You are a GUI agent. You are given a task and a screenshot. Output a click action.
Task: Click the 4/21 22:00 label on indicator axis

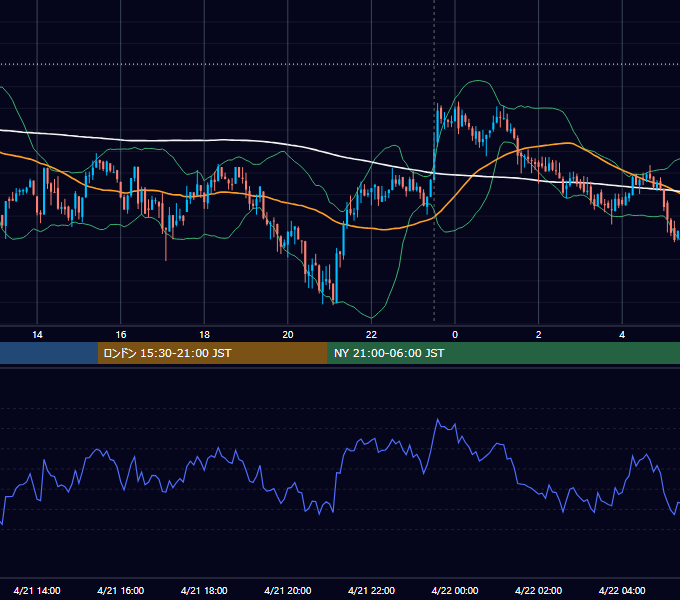pyautogui.click(x=371, y=590)
